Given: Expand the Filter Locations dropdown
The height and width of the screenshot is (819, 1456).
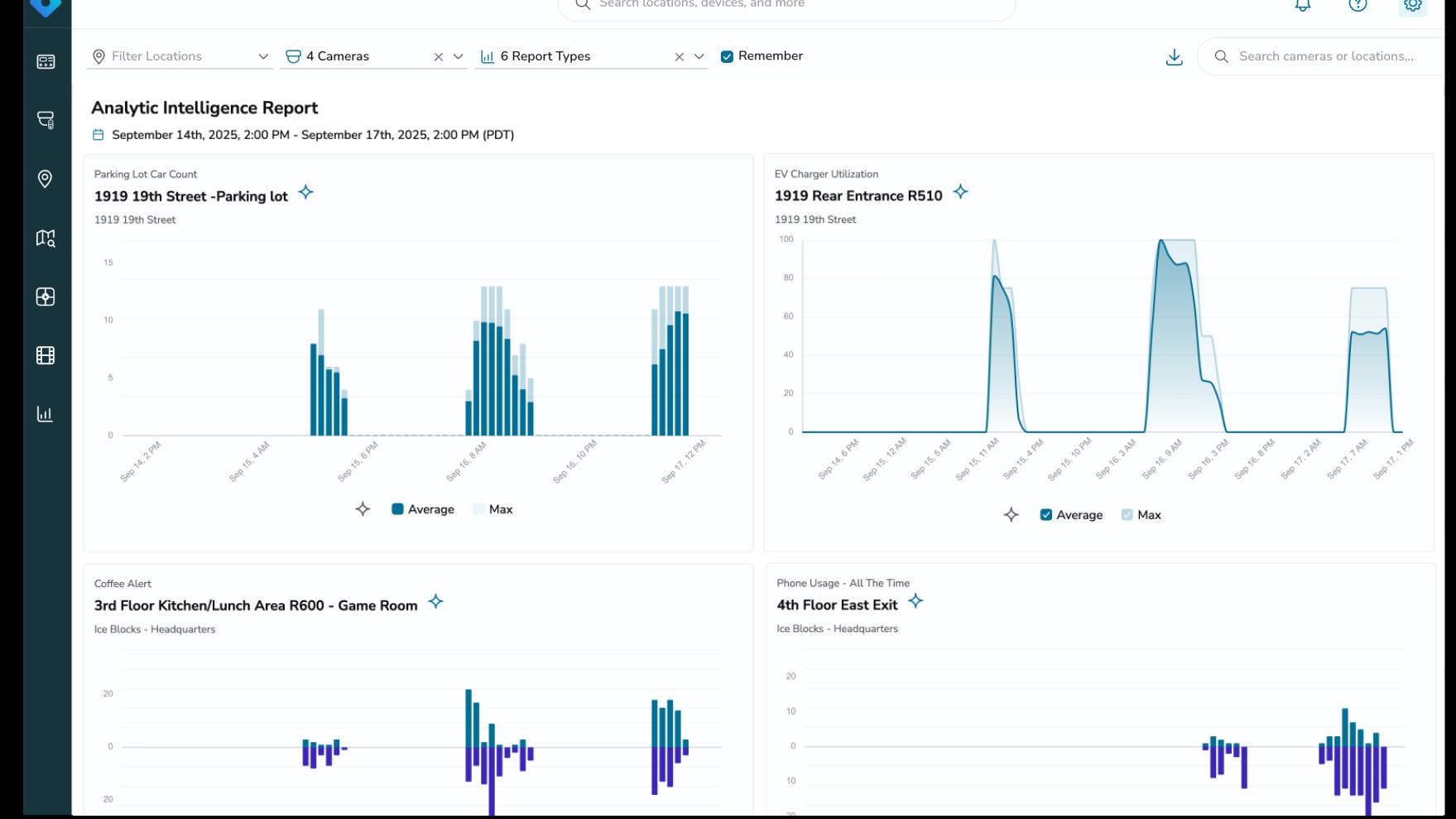Looking at the screenshot, I should point(263,56).
